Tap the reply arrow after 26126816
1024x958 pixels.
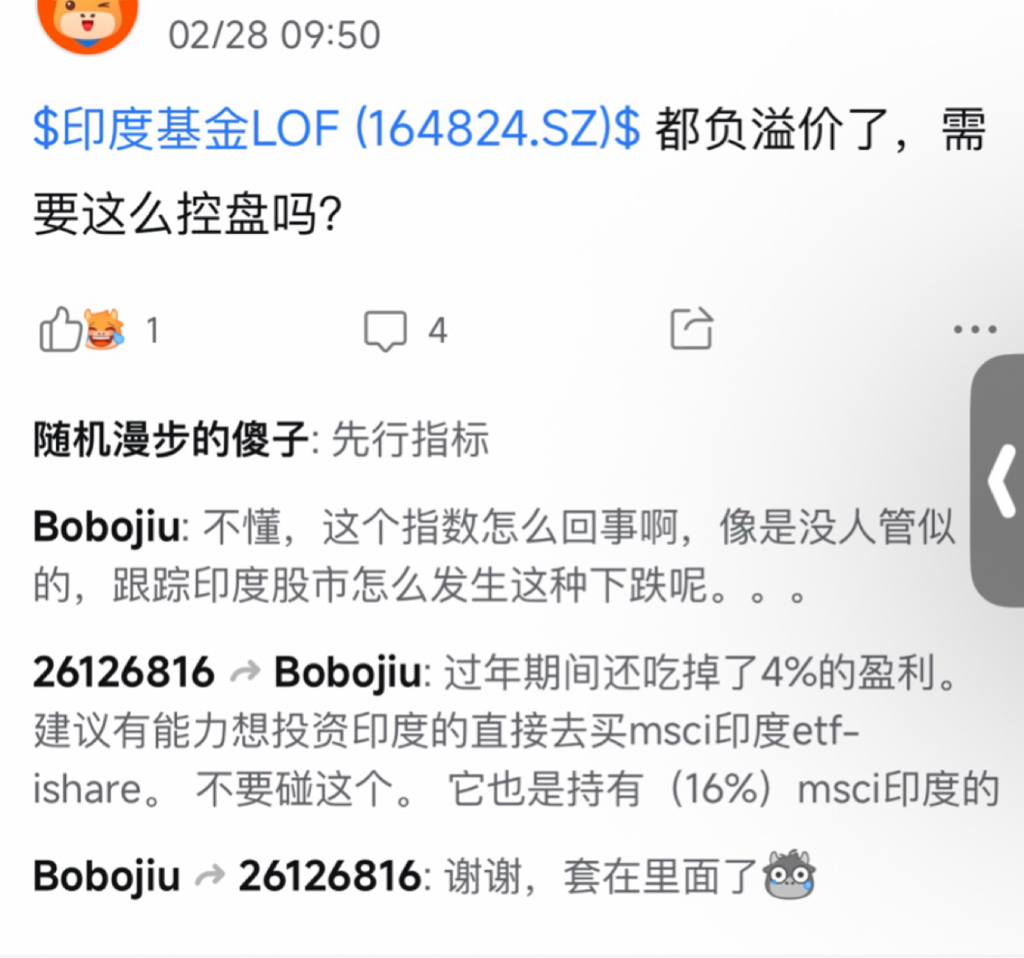(245, 672)
